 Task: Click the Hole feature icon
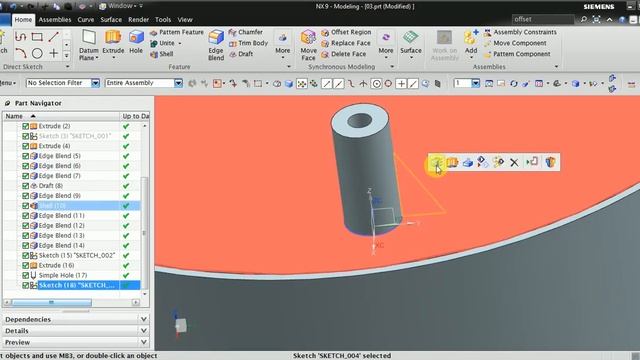coord(136,42)
